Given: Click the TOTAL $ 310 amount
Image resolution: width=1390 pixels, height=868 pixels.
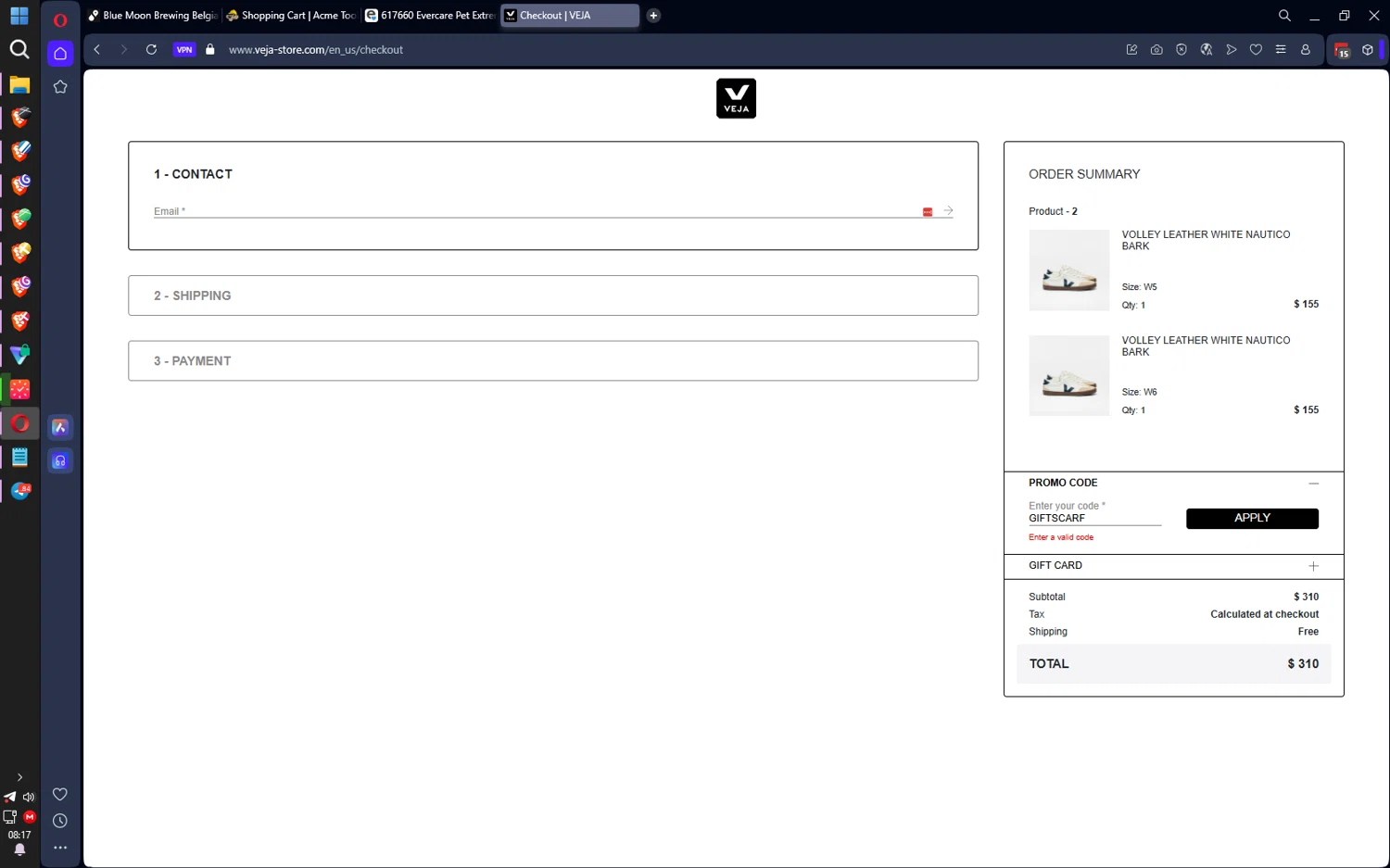Looking at the screenshot, I should pyautogui.click(x=1303, y=664).
